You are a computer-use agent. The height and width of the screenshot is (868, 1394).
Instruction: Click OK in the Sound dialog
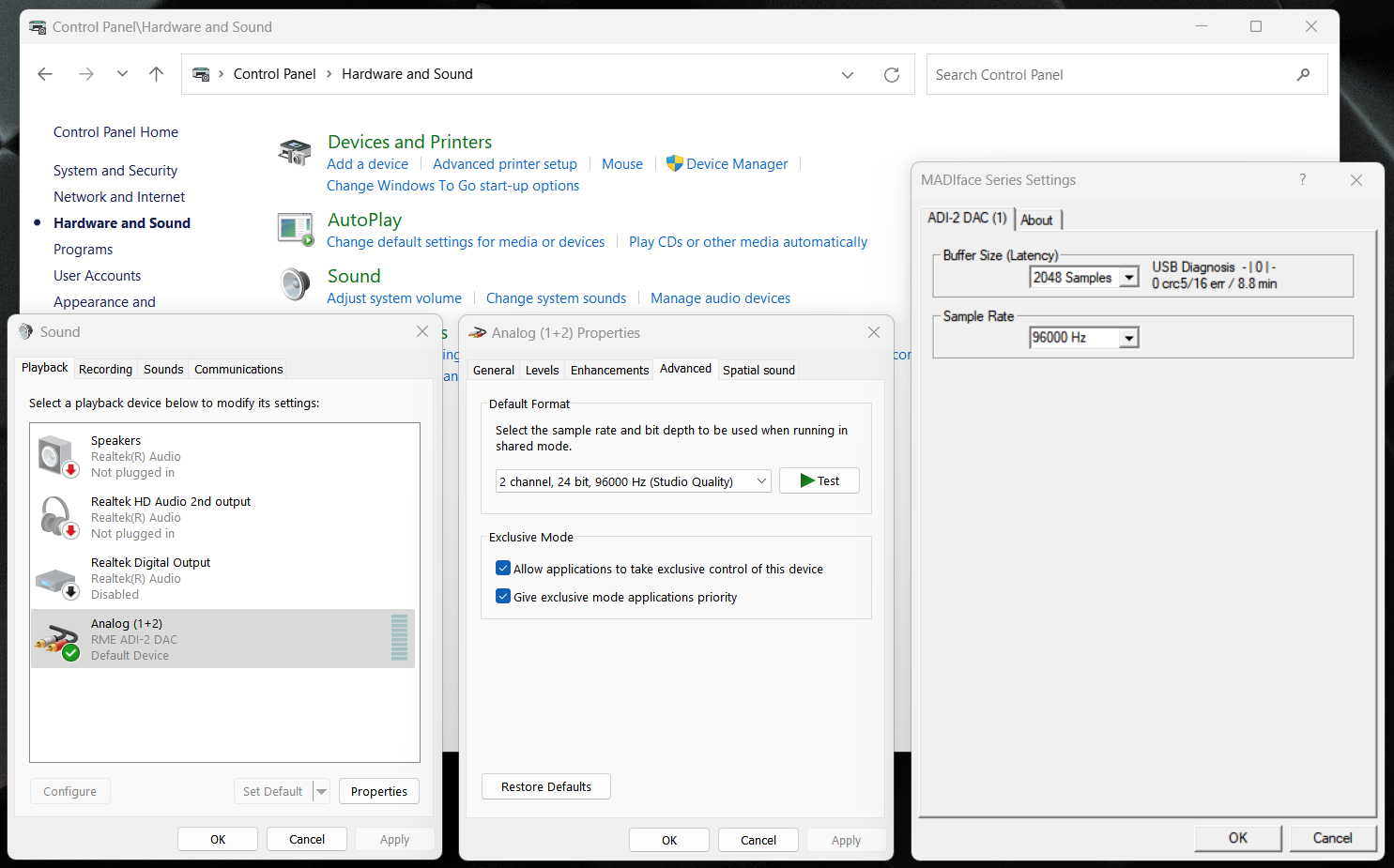(x=218, y=839)
